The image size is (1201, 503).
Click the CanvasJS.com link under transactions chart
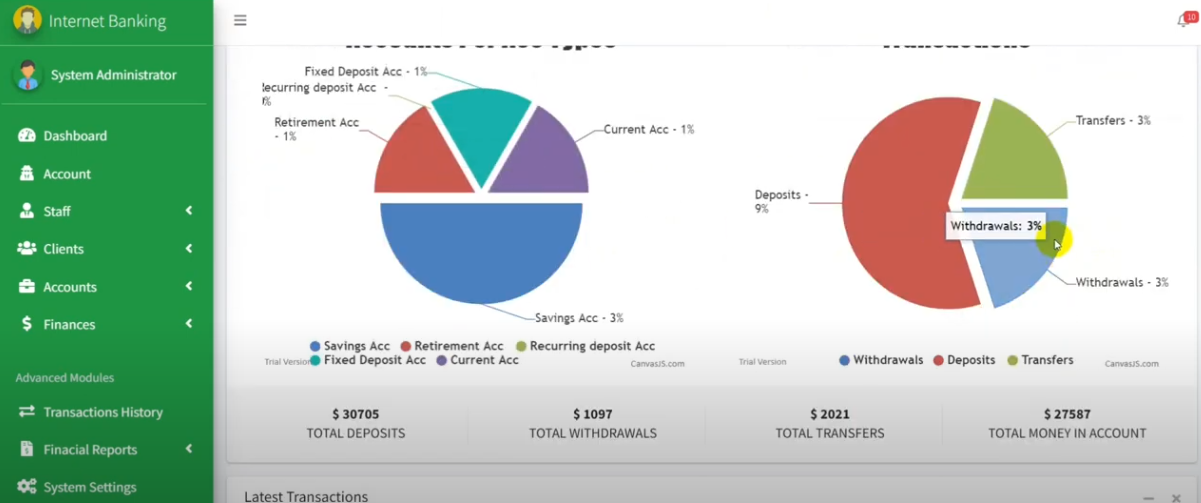[x=1131, y=364]
